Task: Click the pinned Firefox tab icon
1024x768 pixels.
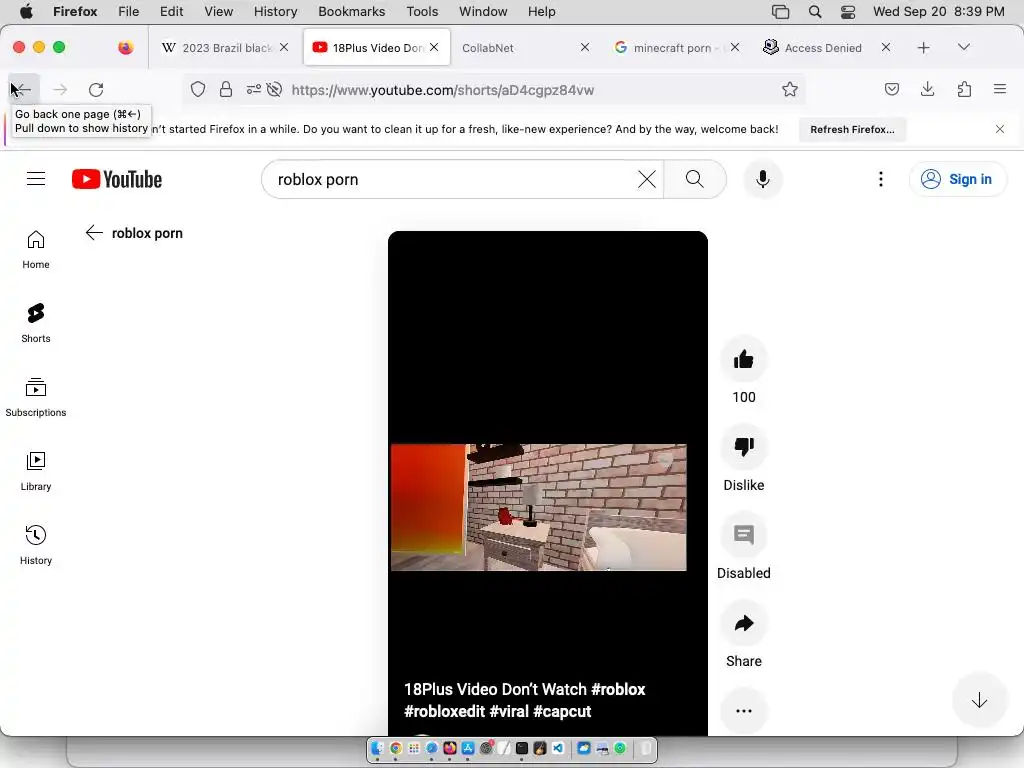Action: [125, 48]
